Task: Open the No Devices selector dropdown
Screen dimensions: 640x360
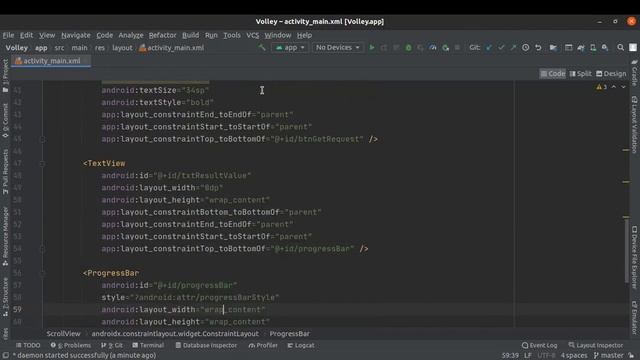Action: click(x=338, y=48)
